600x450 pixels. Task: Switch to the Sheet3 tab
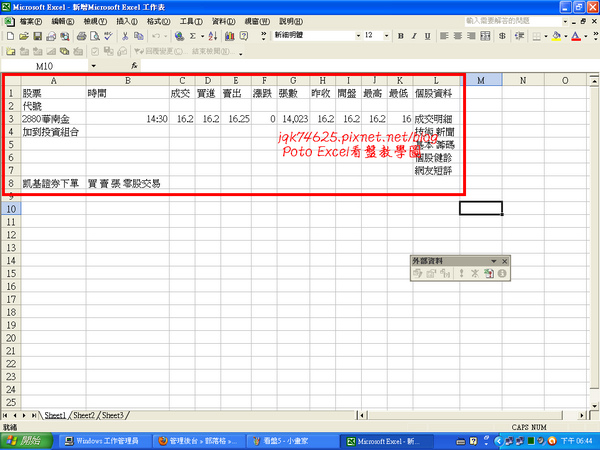point(113,415)
